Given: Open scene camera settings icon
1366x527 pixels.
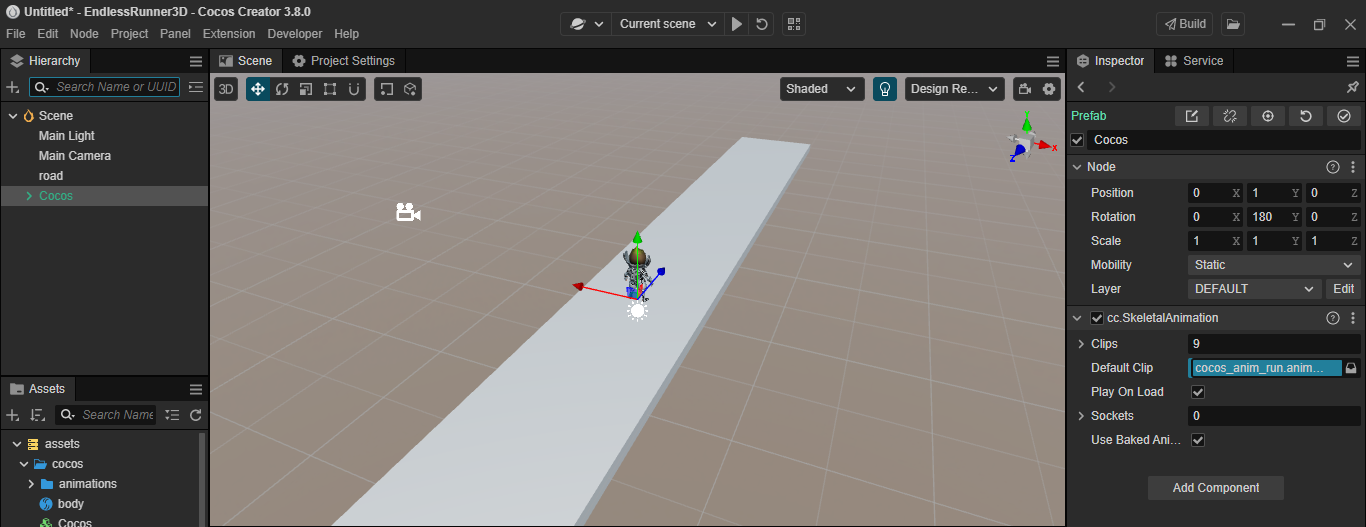Looking at the screenshot, I should pyautogui.click(x=1025, y=89).
